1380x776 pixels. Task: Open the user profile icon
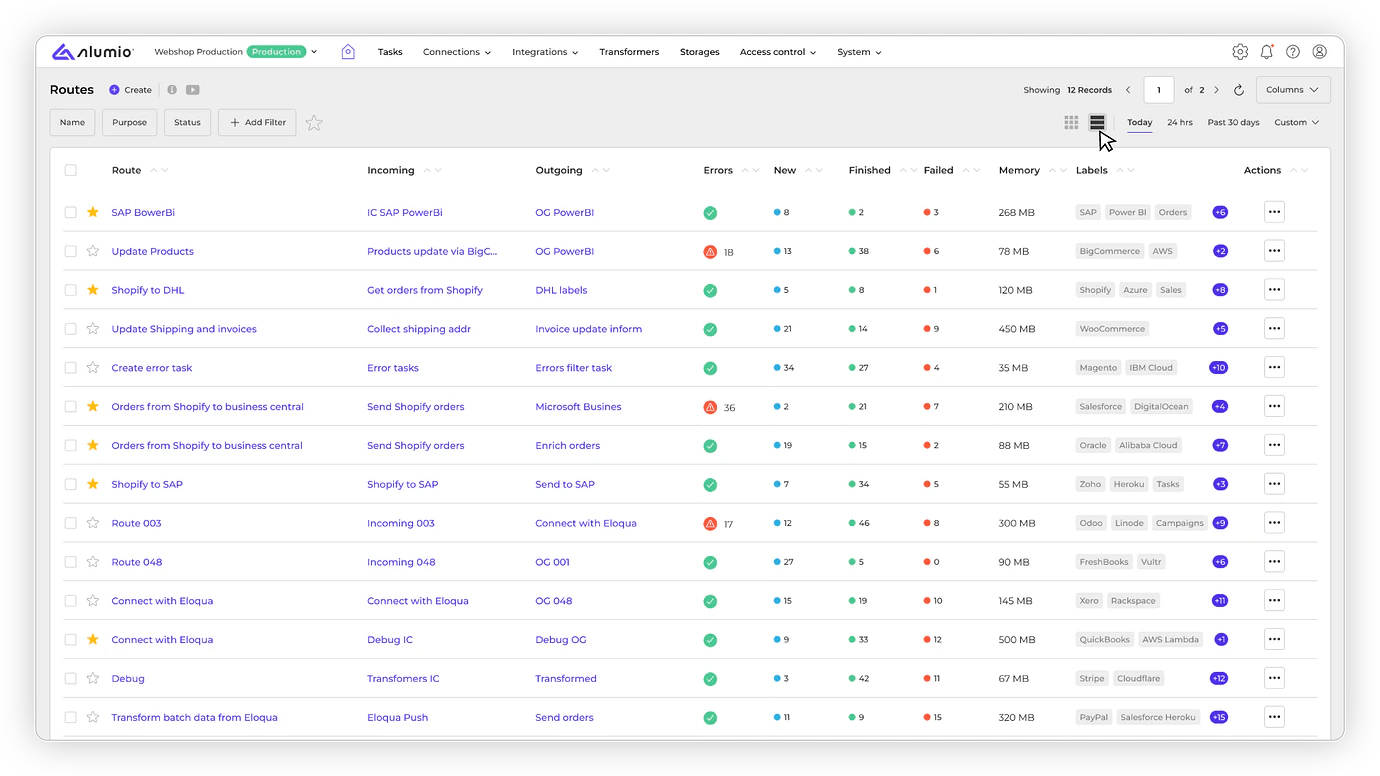click(x=1320, y=52)
